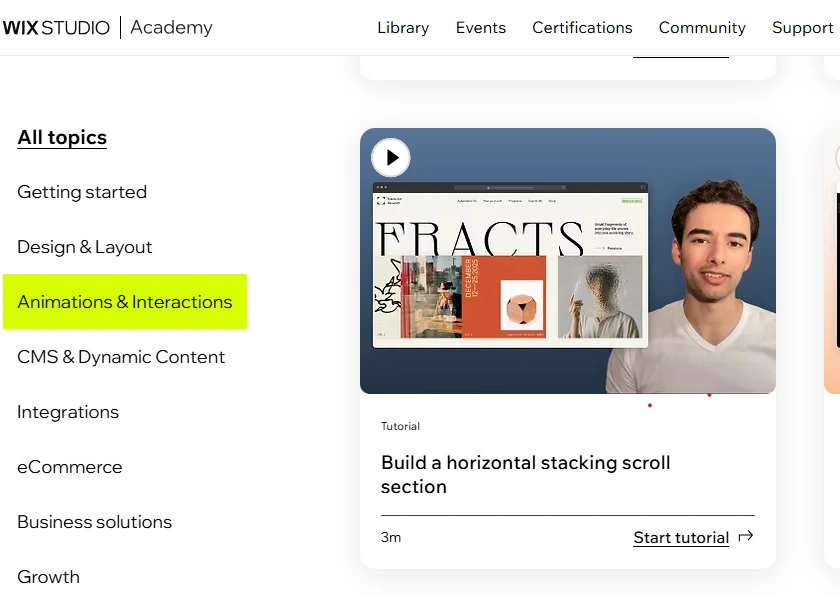Open the Support menu item
This screenshot has height=597, width=840.
tap(802, 27)
